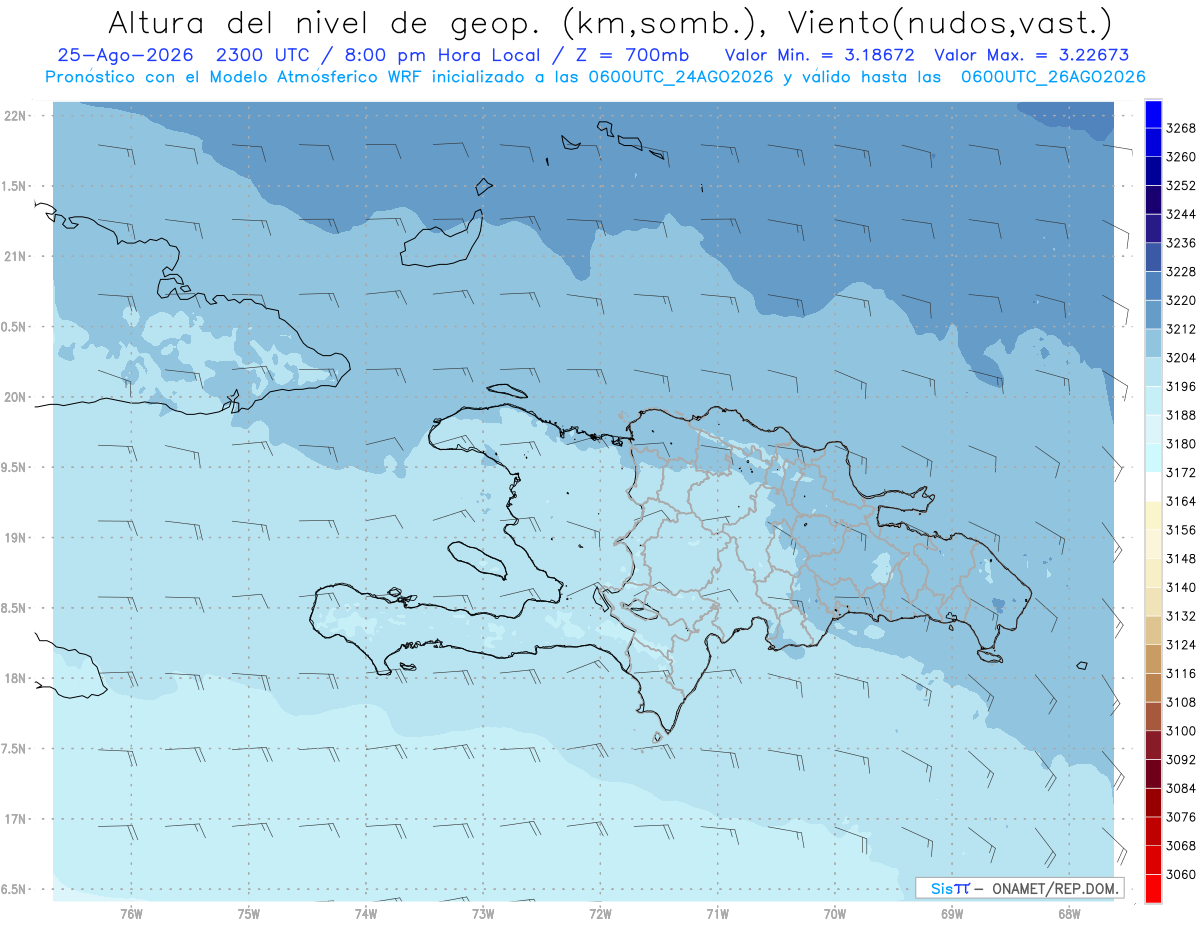
Task: Click the '71W' longitude label
Action: [717, 914]
